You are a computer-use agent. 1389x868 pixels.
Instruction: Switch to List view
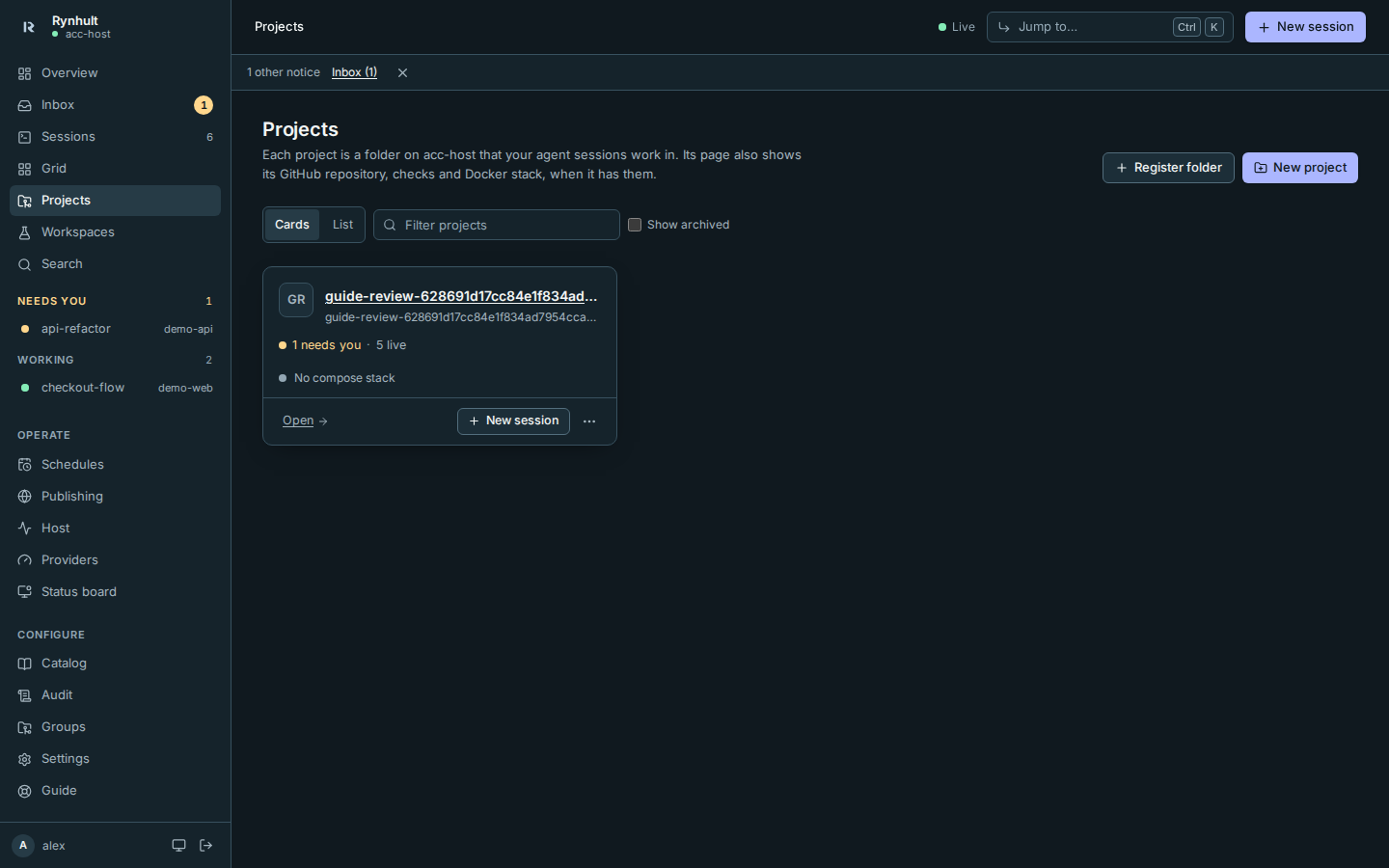coord(342,225)
